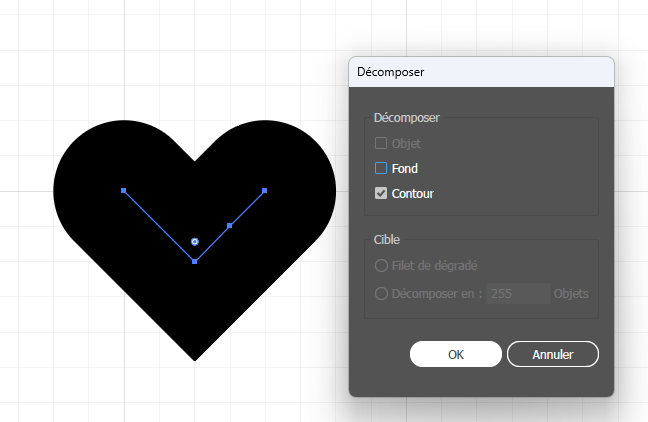
Task: Select the right endpoint anchor of the path
Action: [265, 190]
